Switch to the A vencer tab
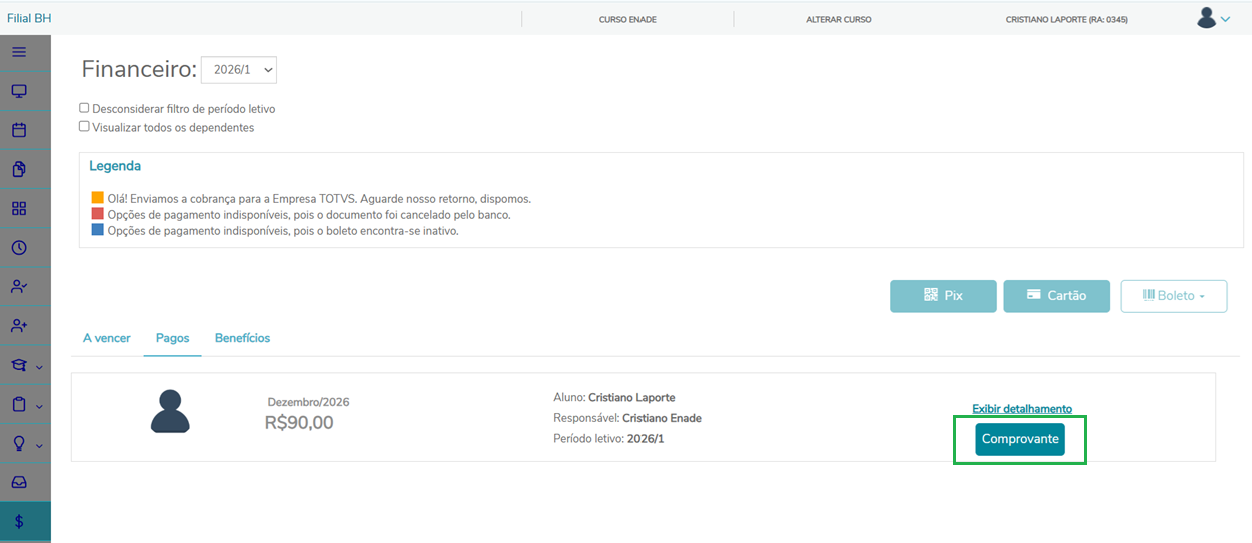The height and width of the screenshot is (543, 1252). click(x=107, y=338)
